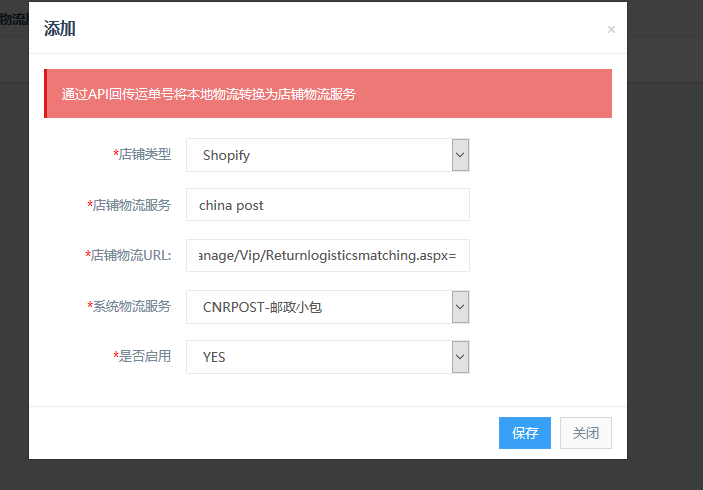
Task: Save the form with the 保存 button
Action: [525, 433]
